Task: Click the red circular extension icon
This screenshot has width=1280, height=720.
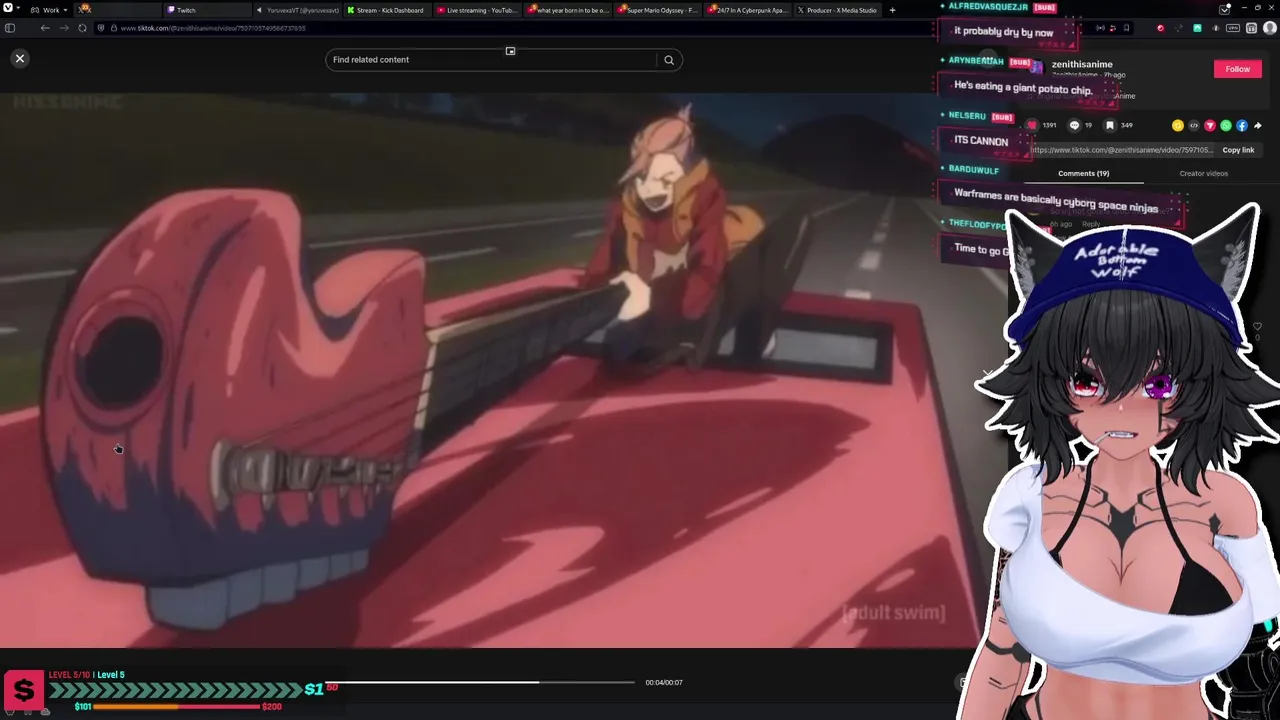Action: click(x=1160, y=28)
